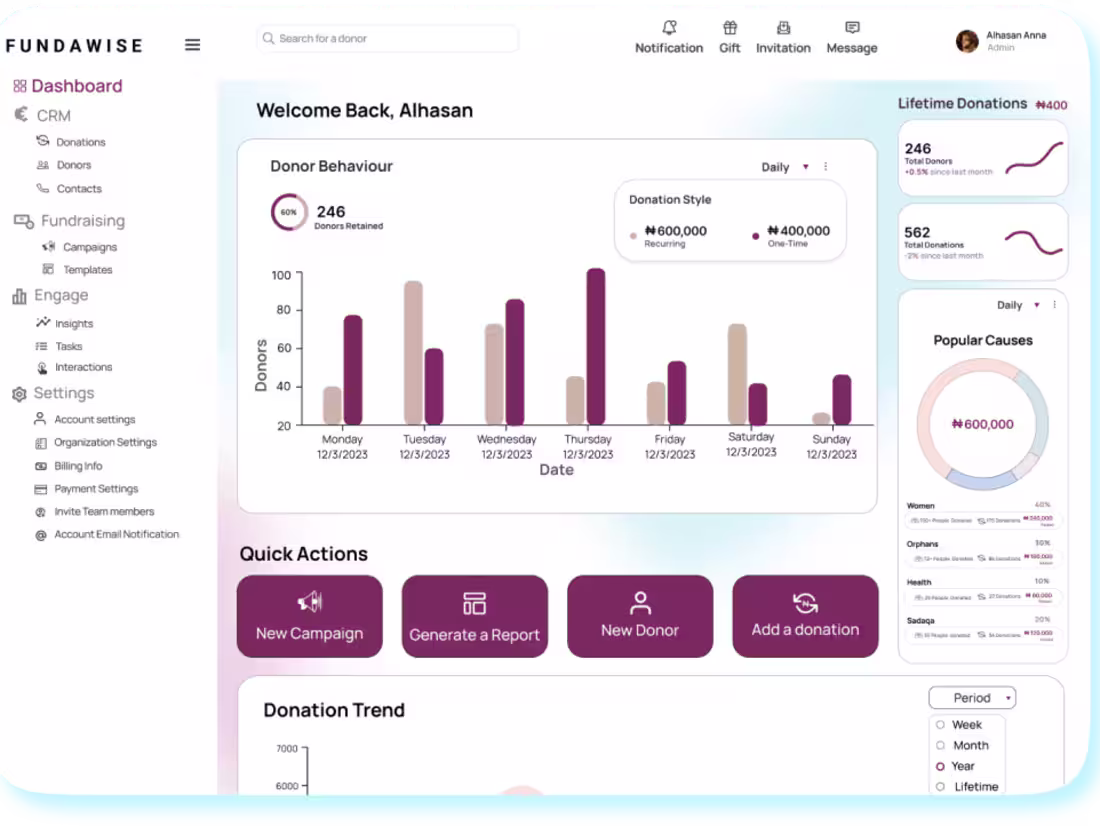This screenshot has width=1100, height=826.
Task: Open the Period dropdown in Donation Trend
Action: coord(971,697)
